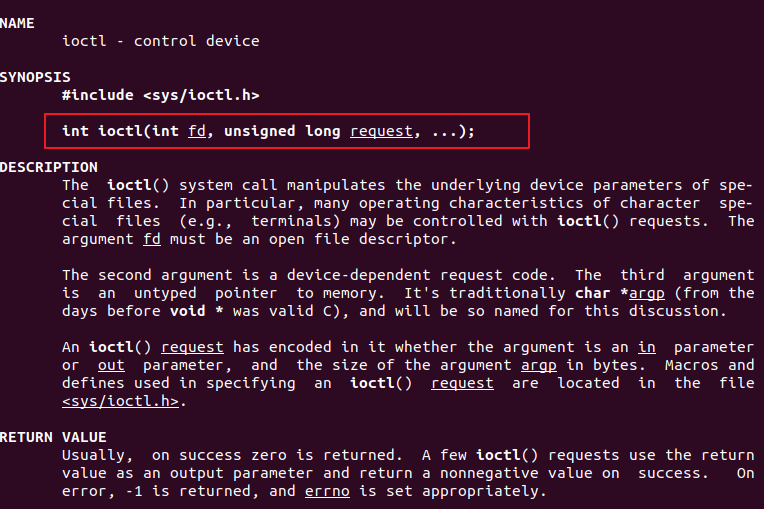This screenshot has height=509, width=764.
Task: Click the underlined <sys/ioctl.h> file reference
Action: (120, 401)
